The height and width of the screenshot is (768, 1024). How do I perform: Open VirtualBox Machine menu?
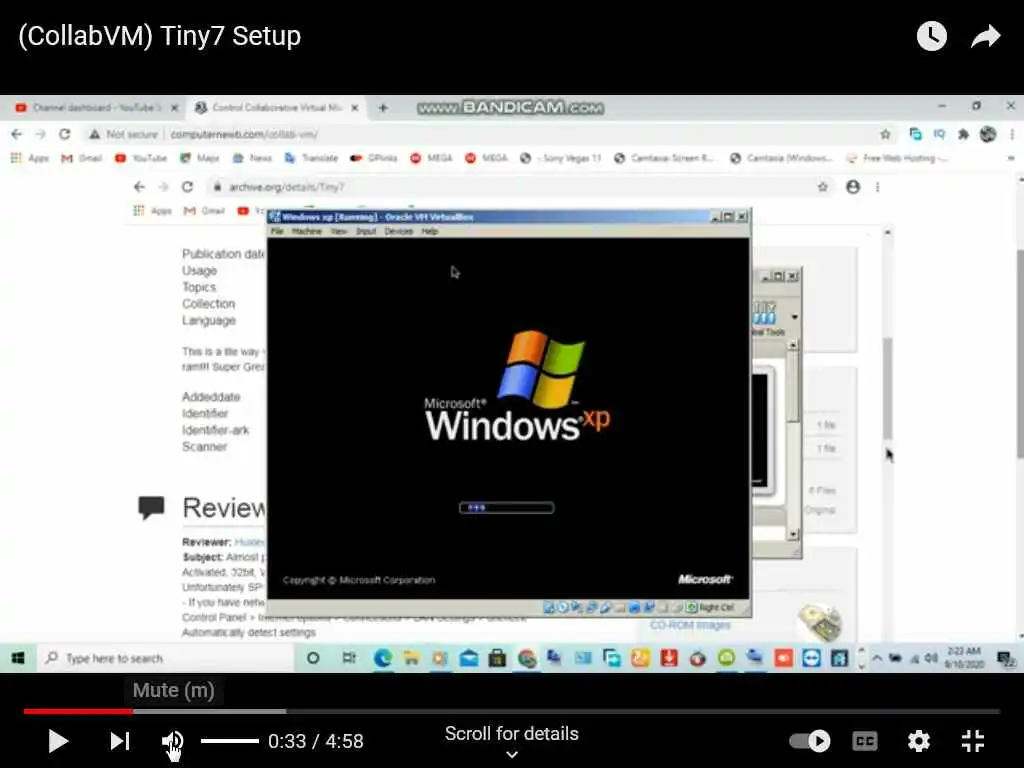pos(306,231)
